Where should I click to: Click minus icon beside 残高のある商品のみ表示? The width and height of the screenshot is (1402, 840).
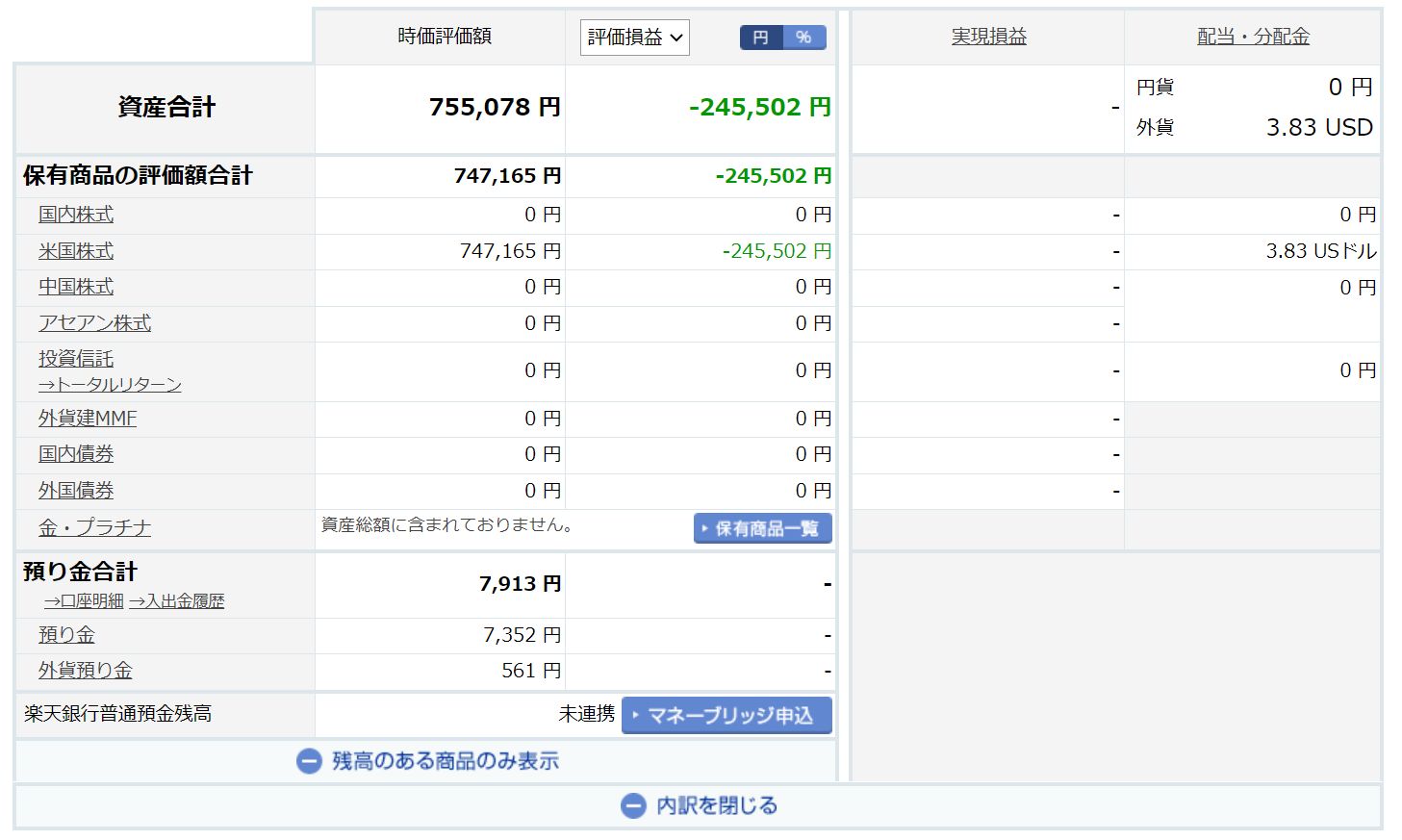[x=309, y=761]
